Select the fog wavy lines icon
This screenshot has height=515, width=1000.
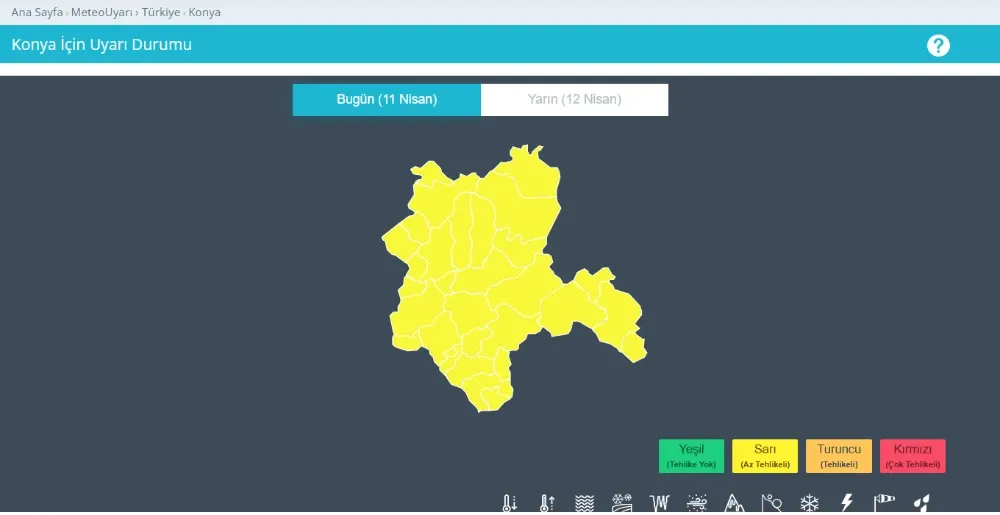point(585,503)
